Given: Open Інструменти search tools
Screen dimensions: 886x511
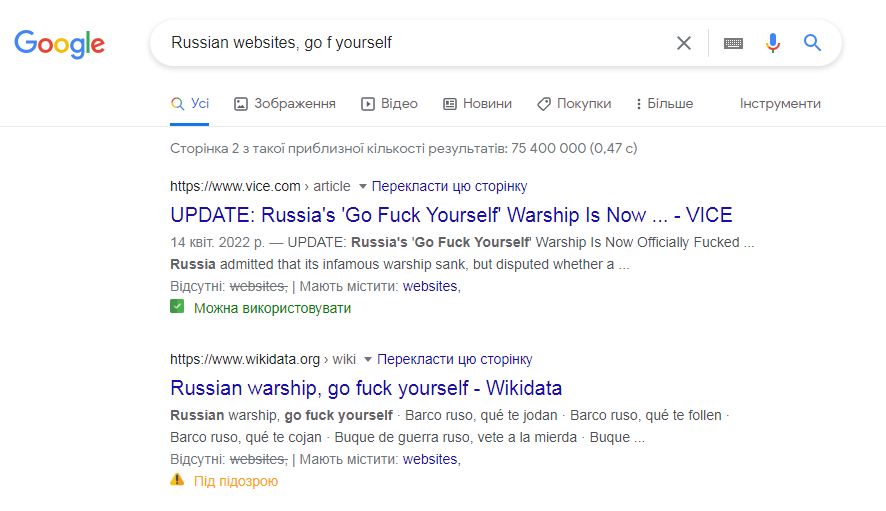Looking at the screenshot, I should (x=780, y=103).
